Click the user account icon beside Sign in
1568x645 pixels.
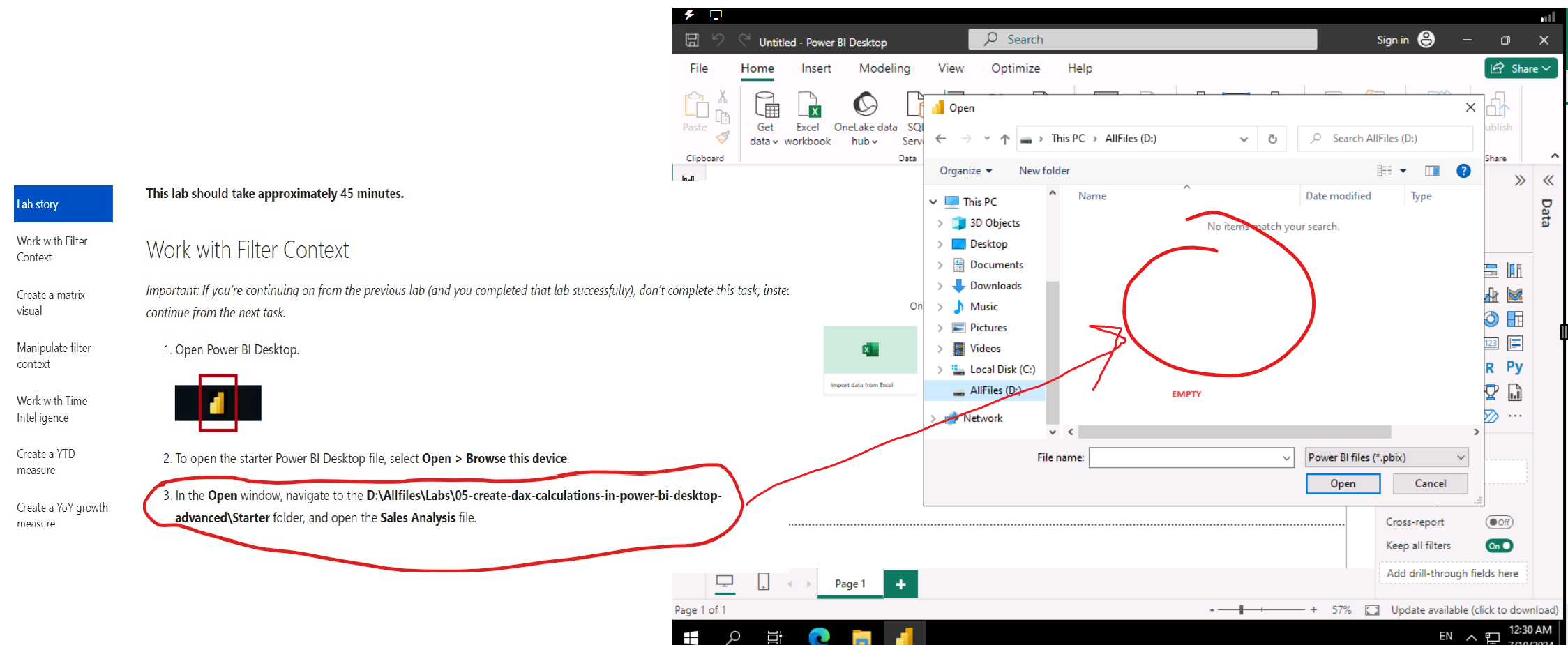[1426, 40]
